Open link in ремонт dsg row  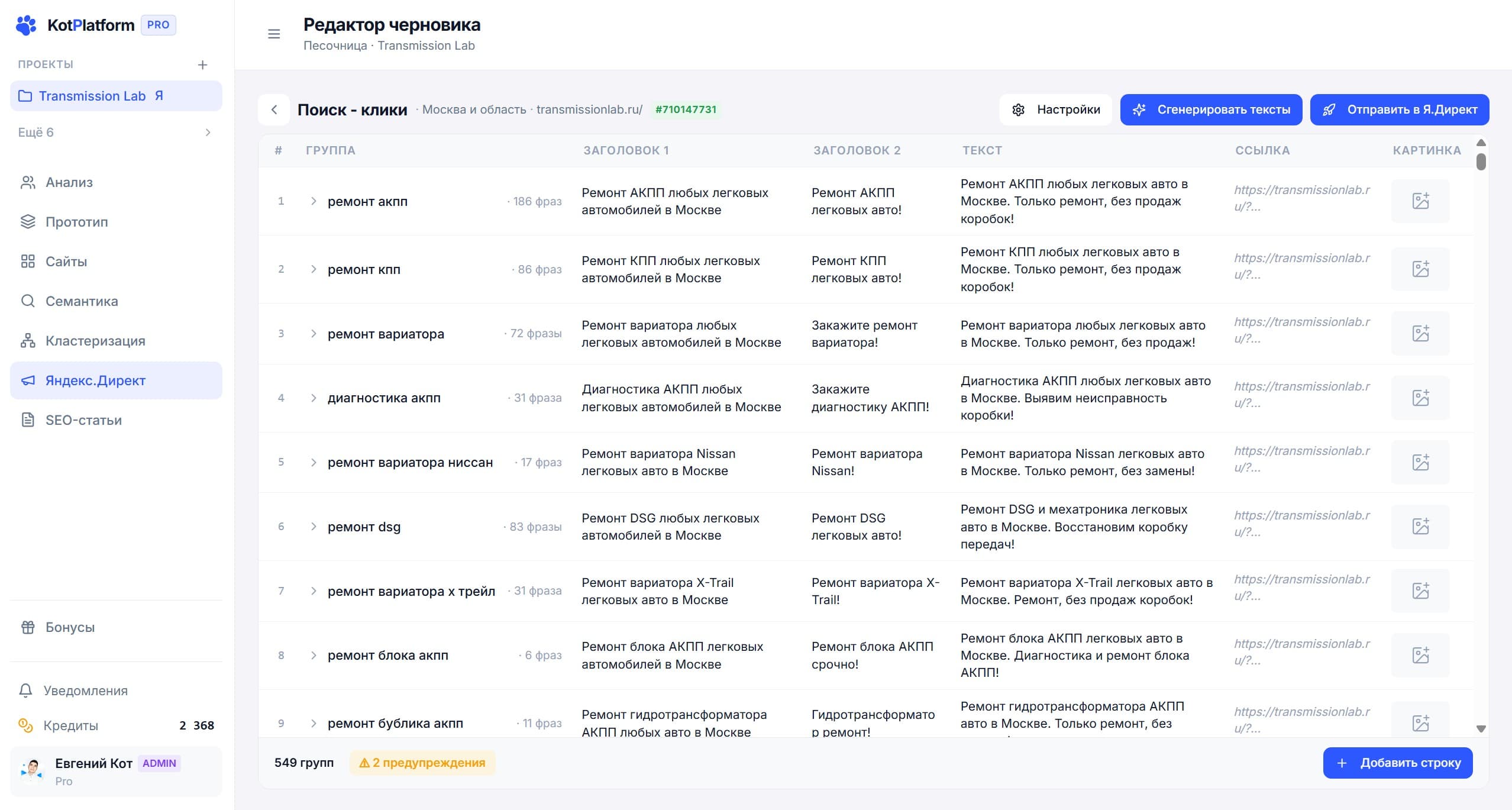point(1301,524)
